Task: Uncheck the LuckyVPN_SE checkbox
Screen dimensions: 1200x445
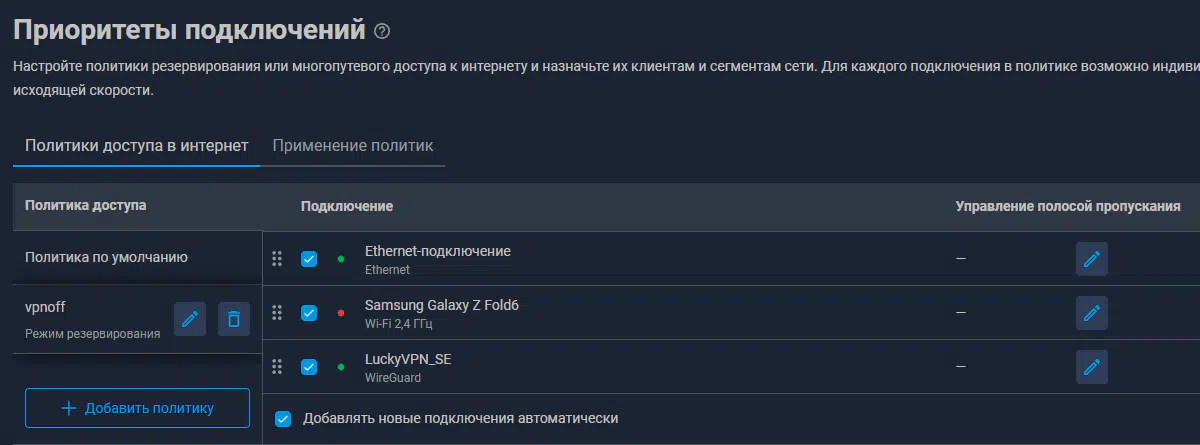Action: [x=309, y=367]
